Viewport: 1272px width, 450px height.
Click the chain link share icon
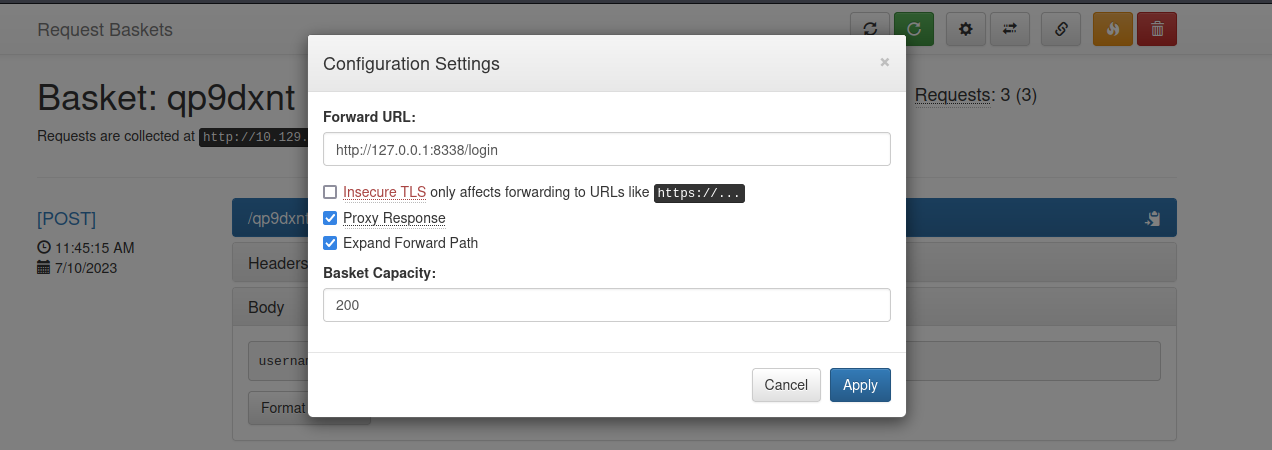[1061, 29]
